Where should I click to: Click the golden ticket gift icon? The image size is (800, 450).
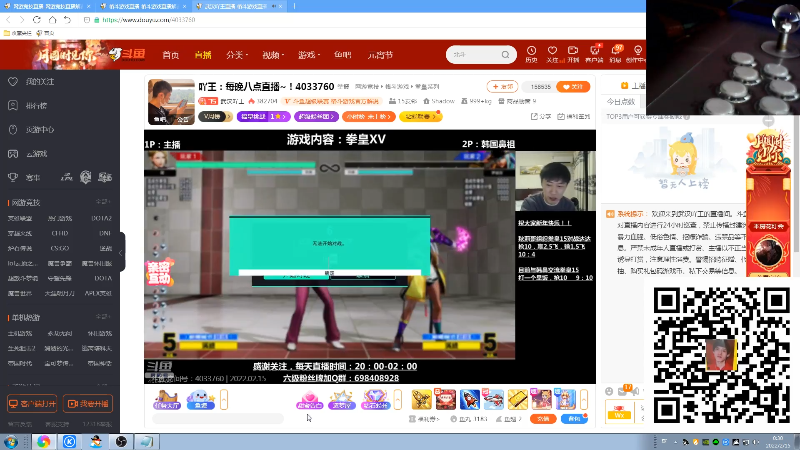pyautogui.click(x=517, y=399)
